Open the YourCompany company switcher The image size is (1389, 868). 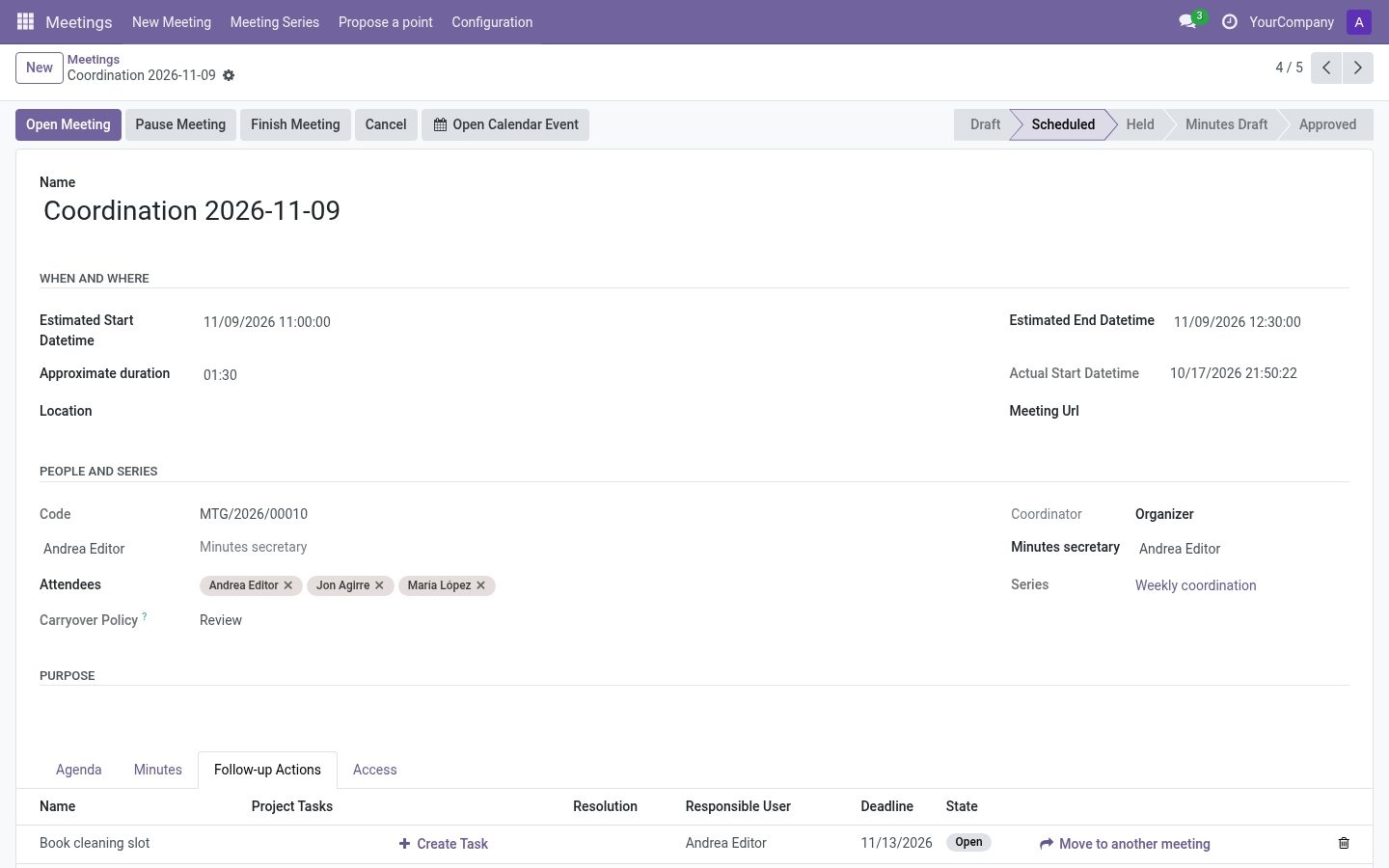click(1292, 22)
